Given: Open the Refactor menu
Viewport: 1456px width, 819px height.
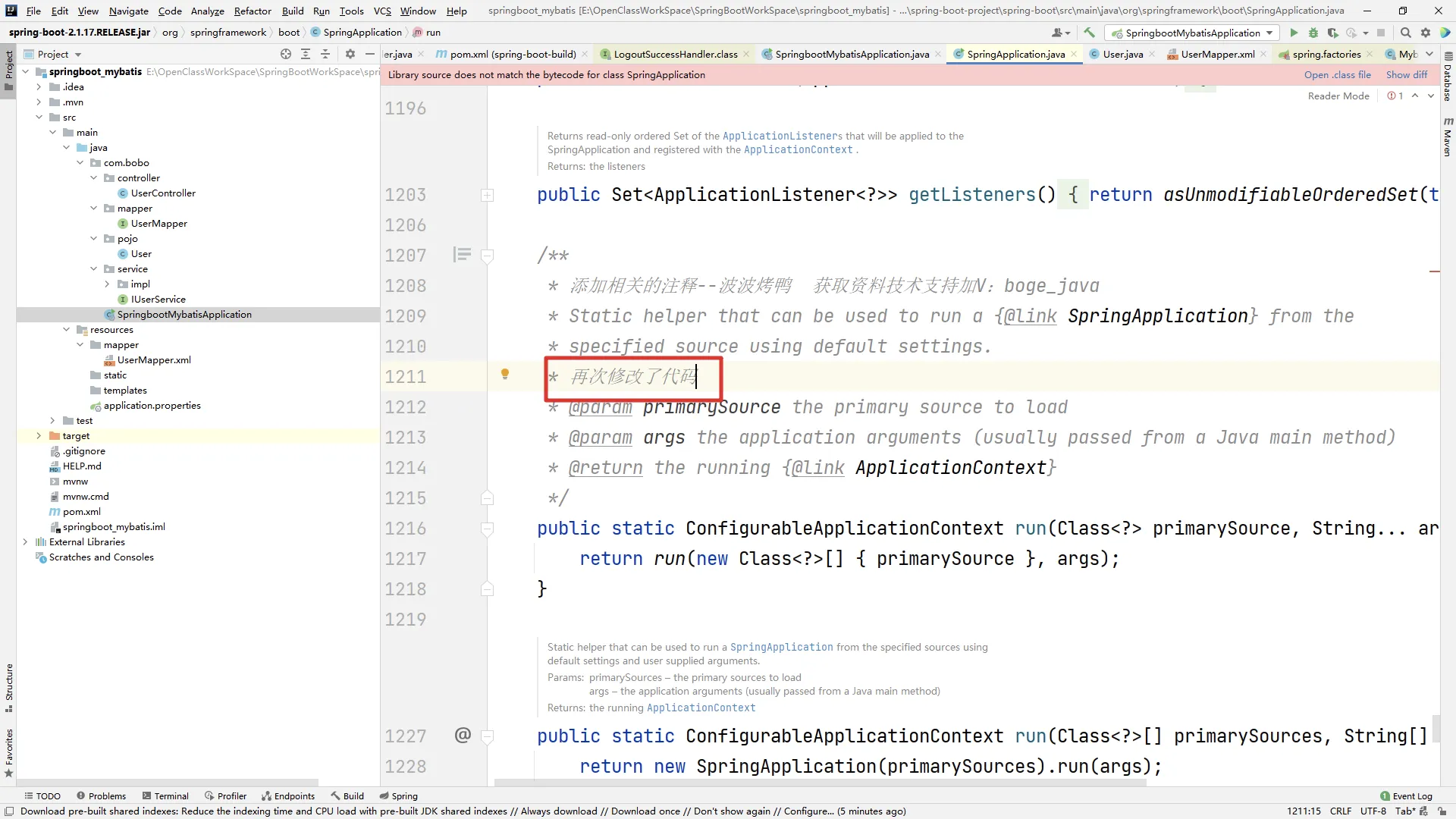Looking at the screenshot, I should click(x=253, y=11).
